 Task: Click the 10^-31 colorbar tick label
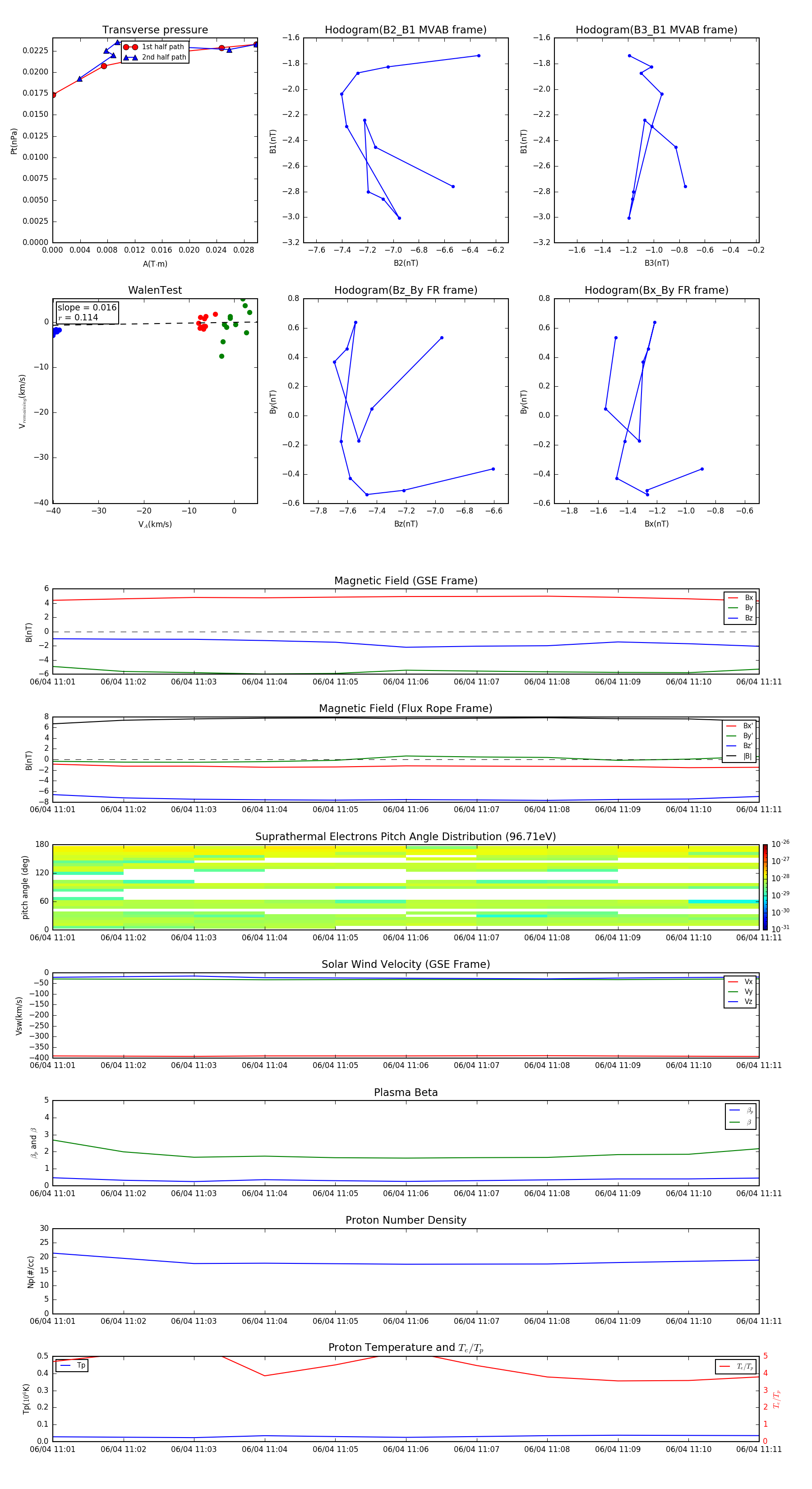tap(780, 929)
